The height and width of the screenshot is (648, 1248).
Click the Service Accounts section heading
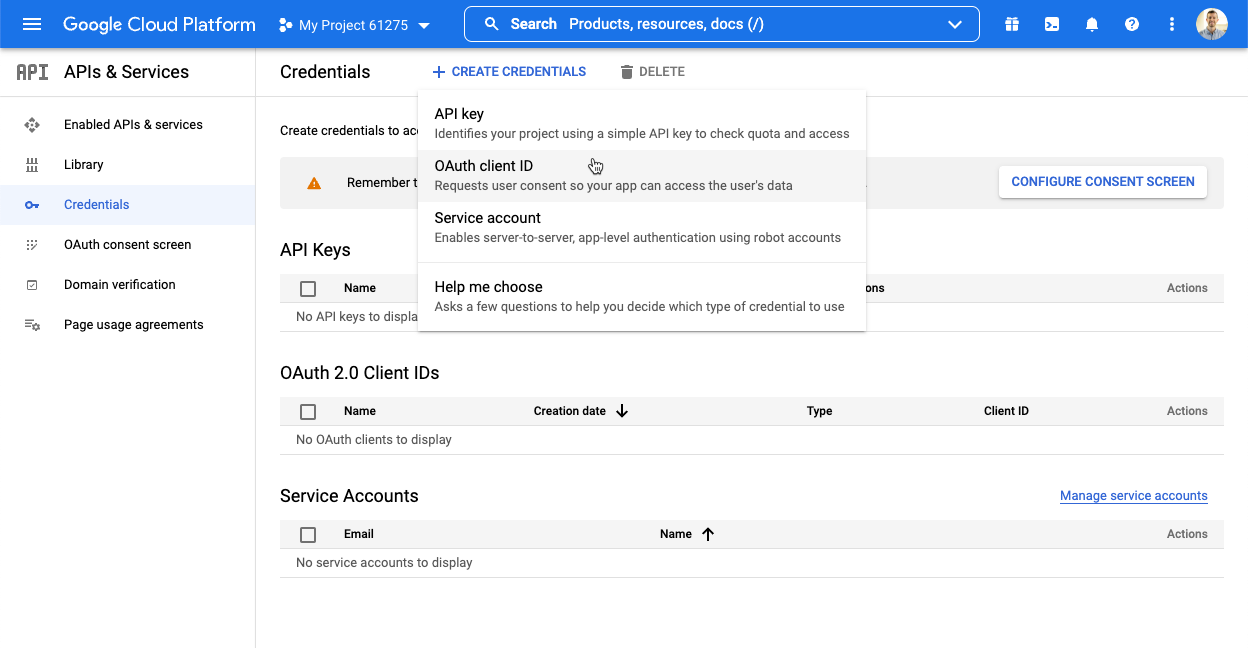pos(349,496)
